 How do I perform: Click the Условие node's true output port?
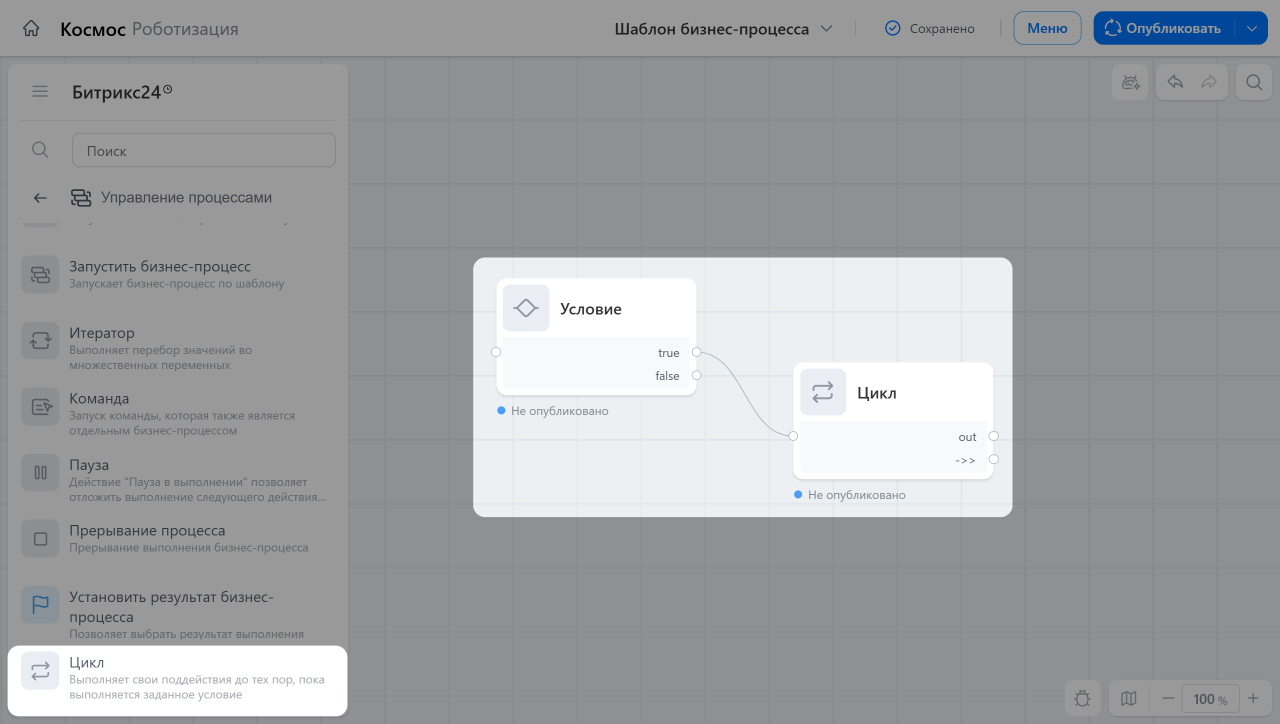[696, 352]
